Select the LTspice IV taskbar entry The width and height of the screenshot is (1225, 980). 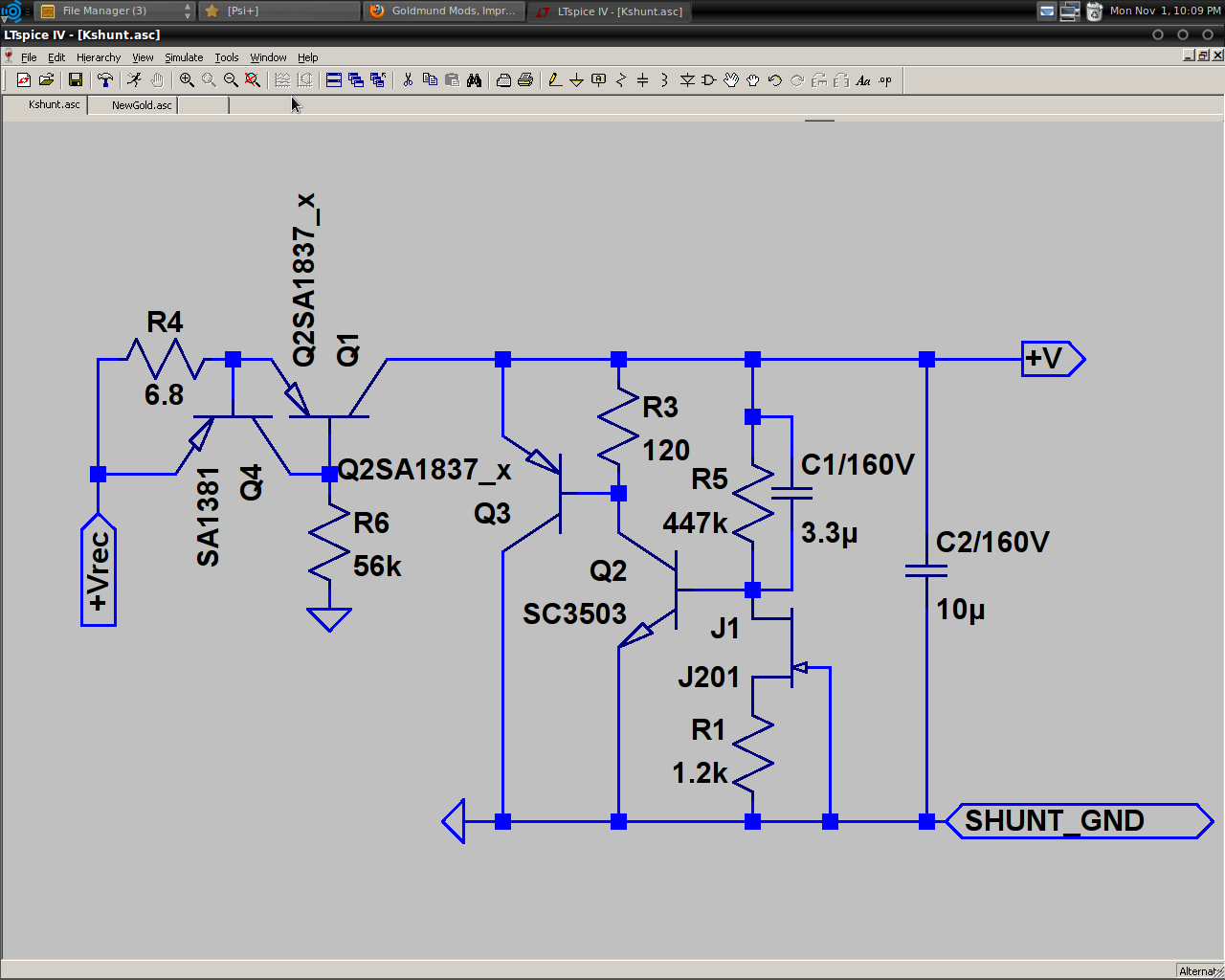pos(609,11)
